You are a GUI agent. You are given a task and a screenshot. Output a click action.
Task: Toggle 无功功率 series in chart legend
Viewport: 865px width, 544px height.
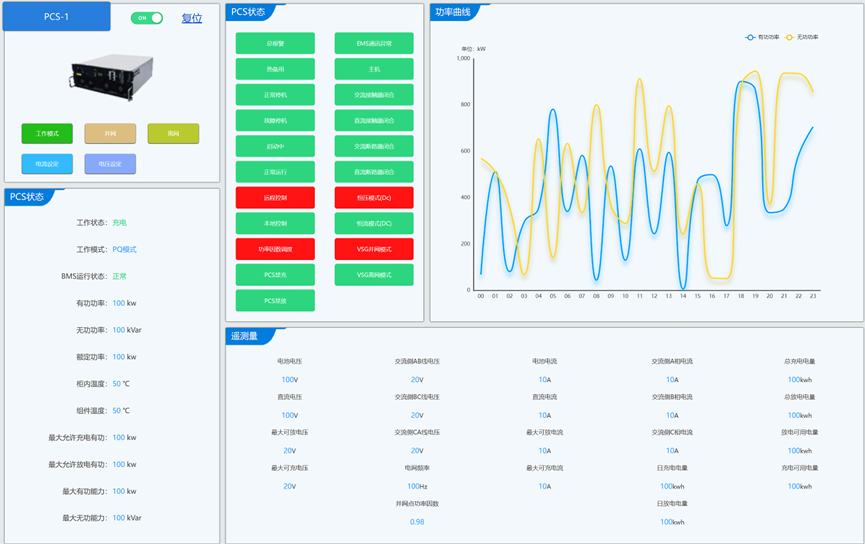[x=802, y=37]
